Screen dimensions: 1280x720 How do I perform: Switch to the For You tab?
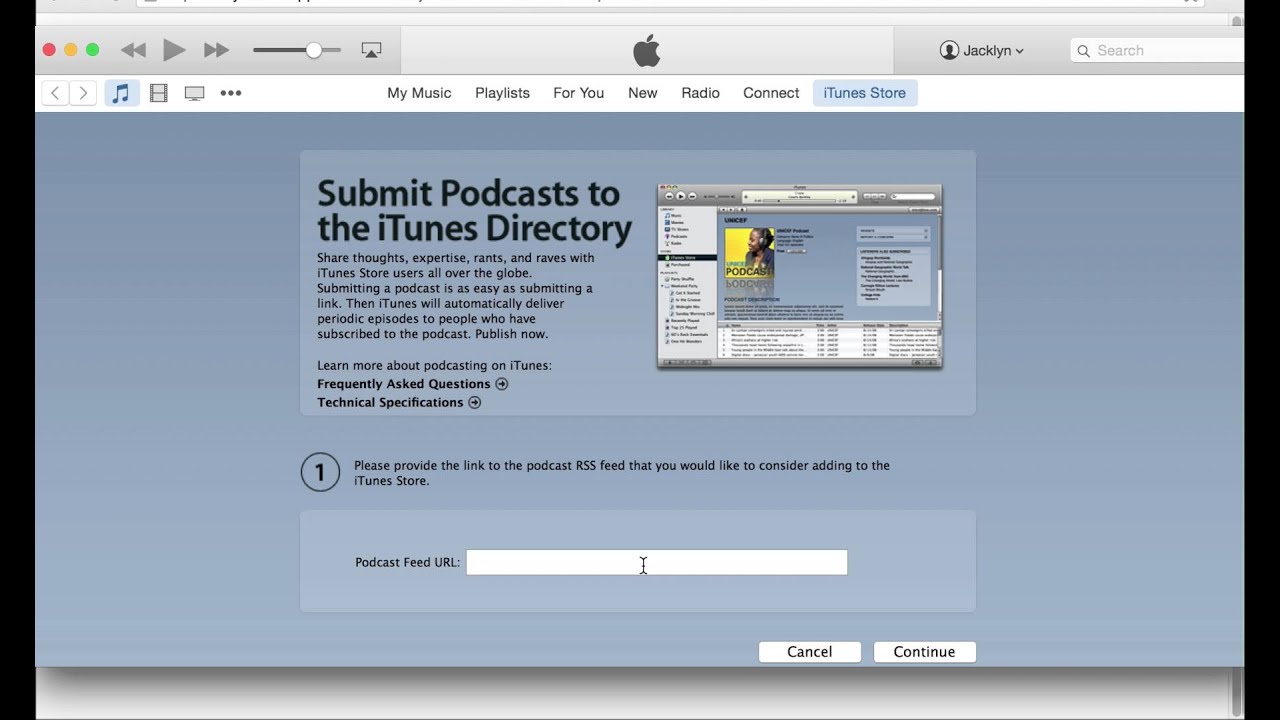(578, 93)
